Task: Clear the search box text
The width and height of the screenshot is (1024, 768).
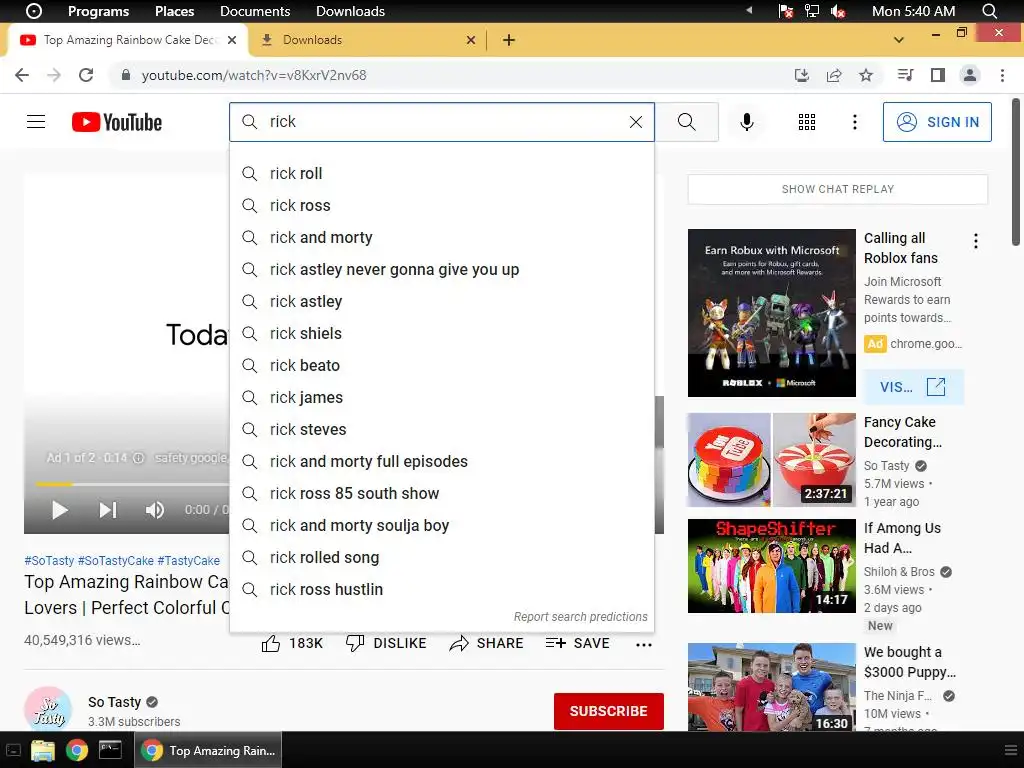Action: click(635, 122)
